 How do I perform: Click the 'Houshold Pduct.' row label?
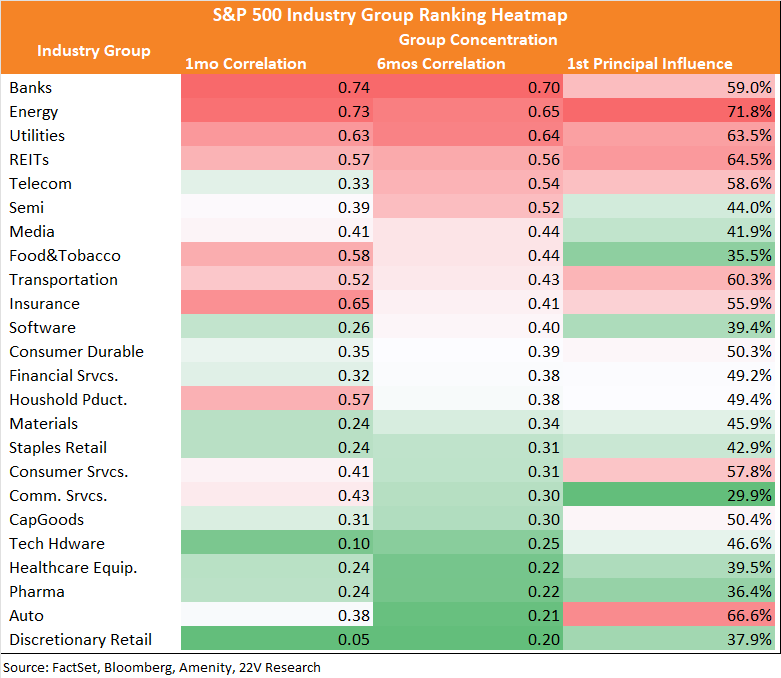click(68, 400)
